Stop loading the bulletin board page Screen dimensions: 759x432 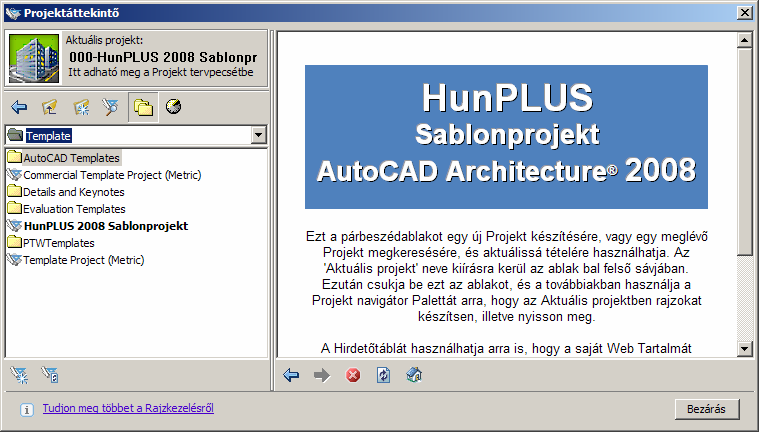(x=353, y=375)
